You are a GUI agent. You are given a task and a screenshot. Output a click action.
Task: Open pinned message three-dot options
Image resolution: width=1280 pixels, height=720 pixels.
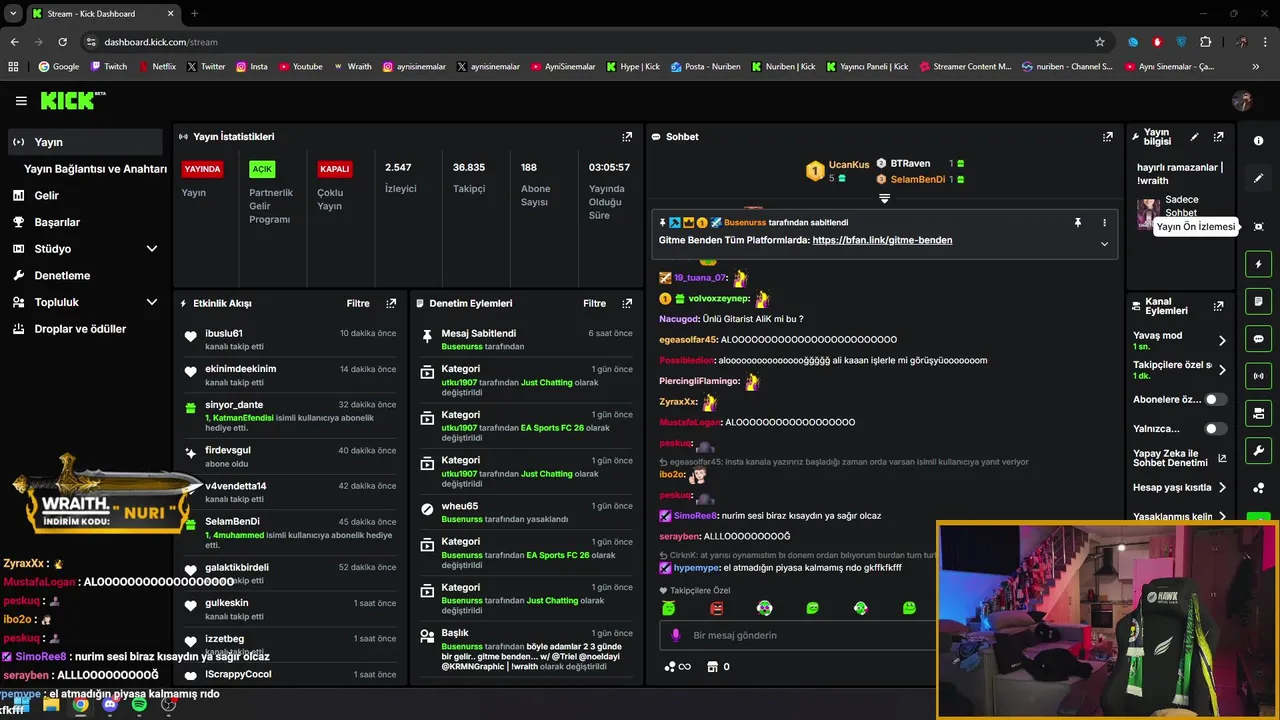(x=1104, y=222)
